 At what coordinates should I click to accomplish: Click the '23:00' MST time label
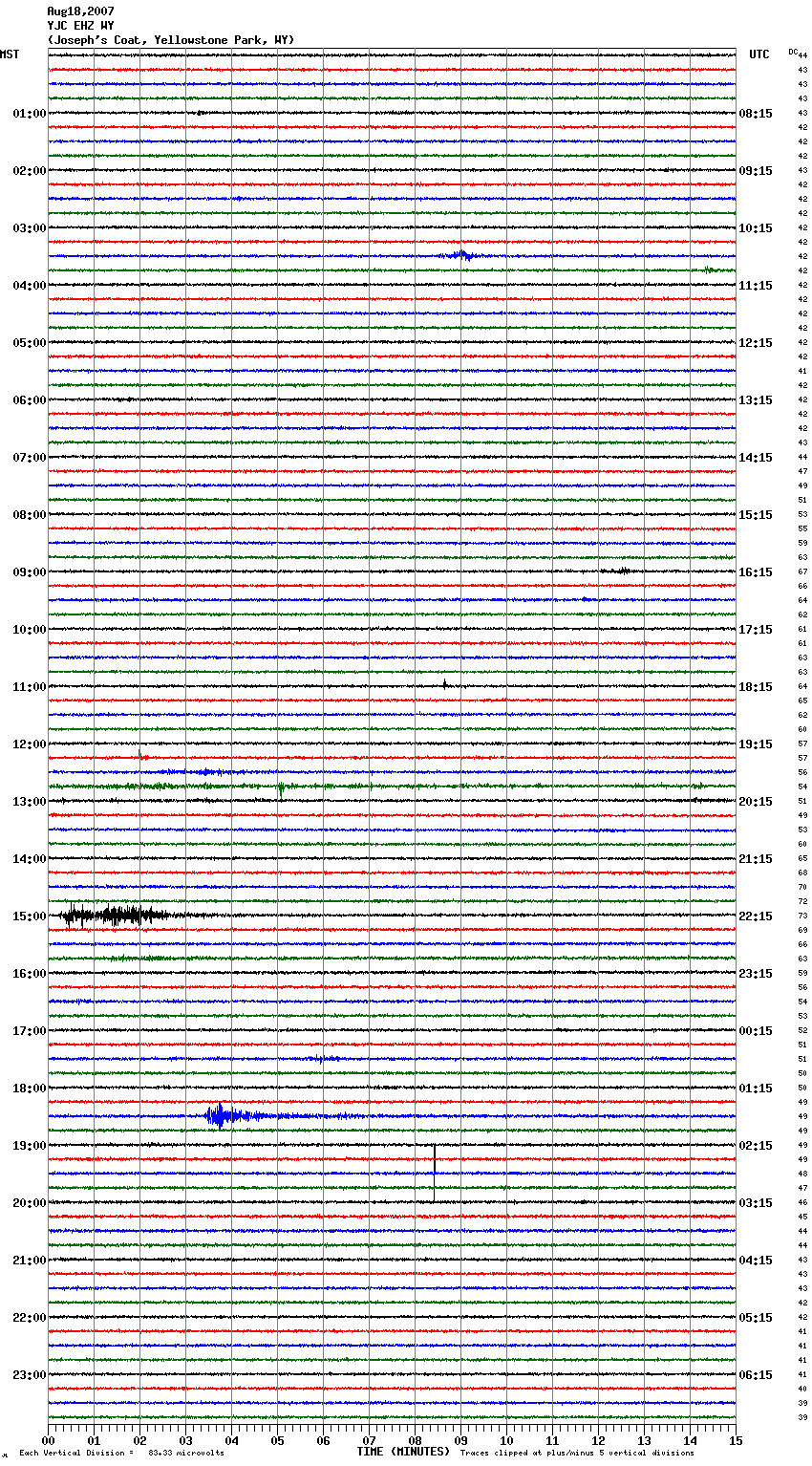[x=30, y=1375]
